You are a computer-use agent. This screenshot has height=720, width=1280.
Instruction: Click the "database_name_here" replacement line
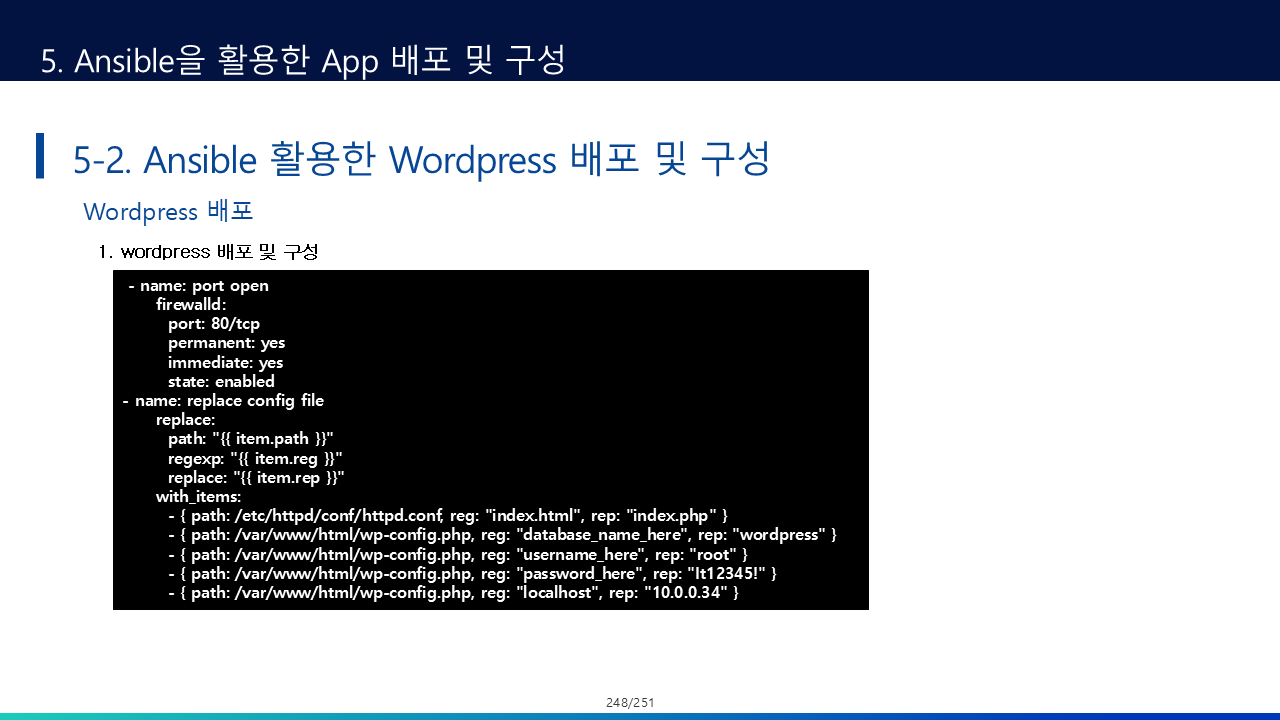tap(502, 535)
